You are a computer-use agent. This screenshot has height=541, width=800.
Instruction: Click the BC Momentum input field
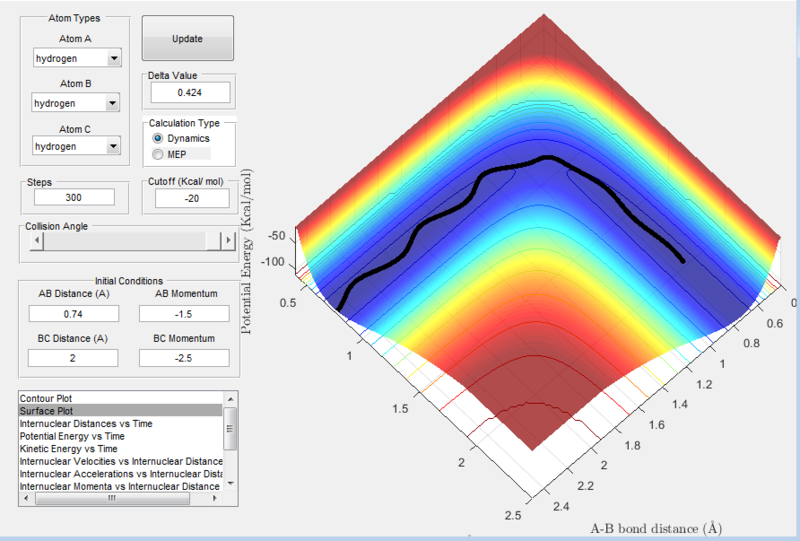(x=184, y=358)
